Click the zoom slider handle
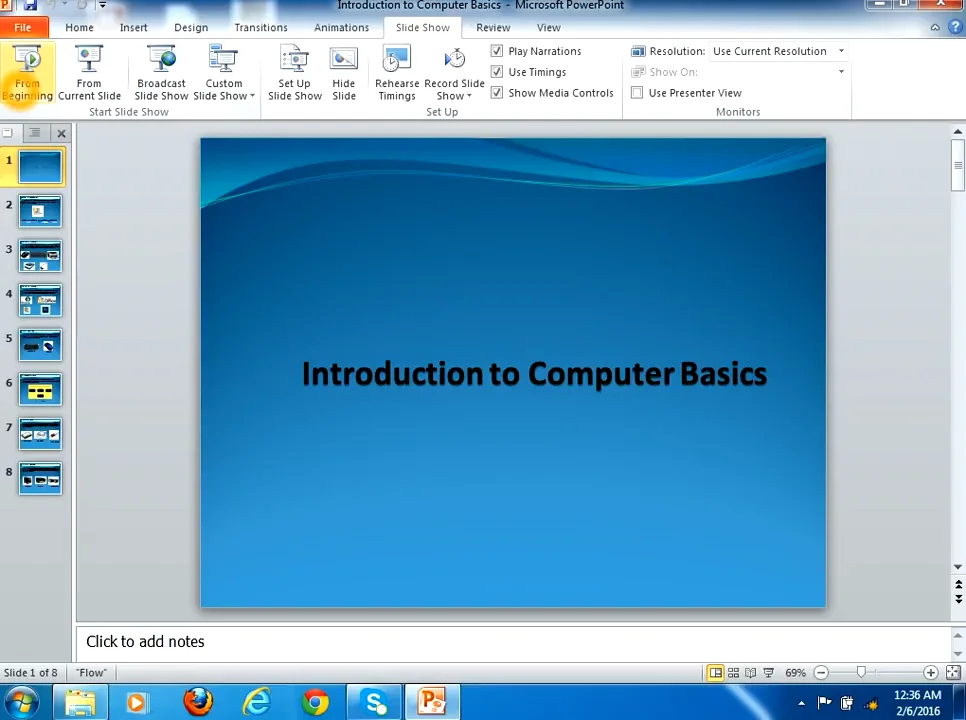The height and width of the screenshot is (720, 966). pos(861,673)
